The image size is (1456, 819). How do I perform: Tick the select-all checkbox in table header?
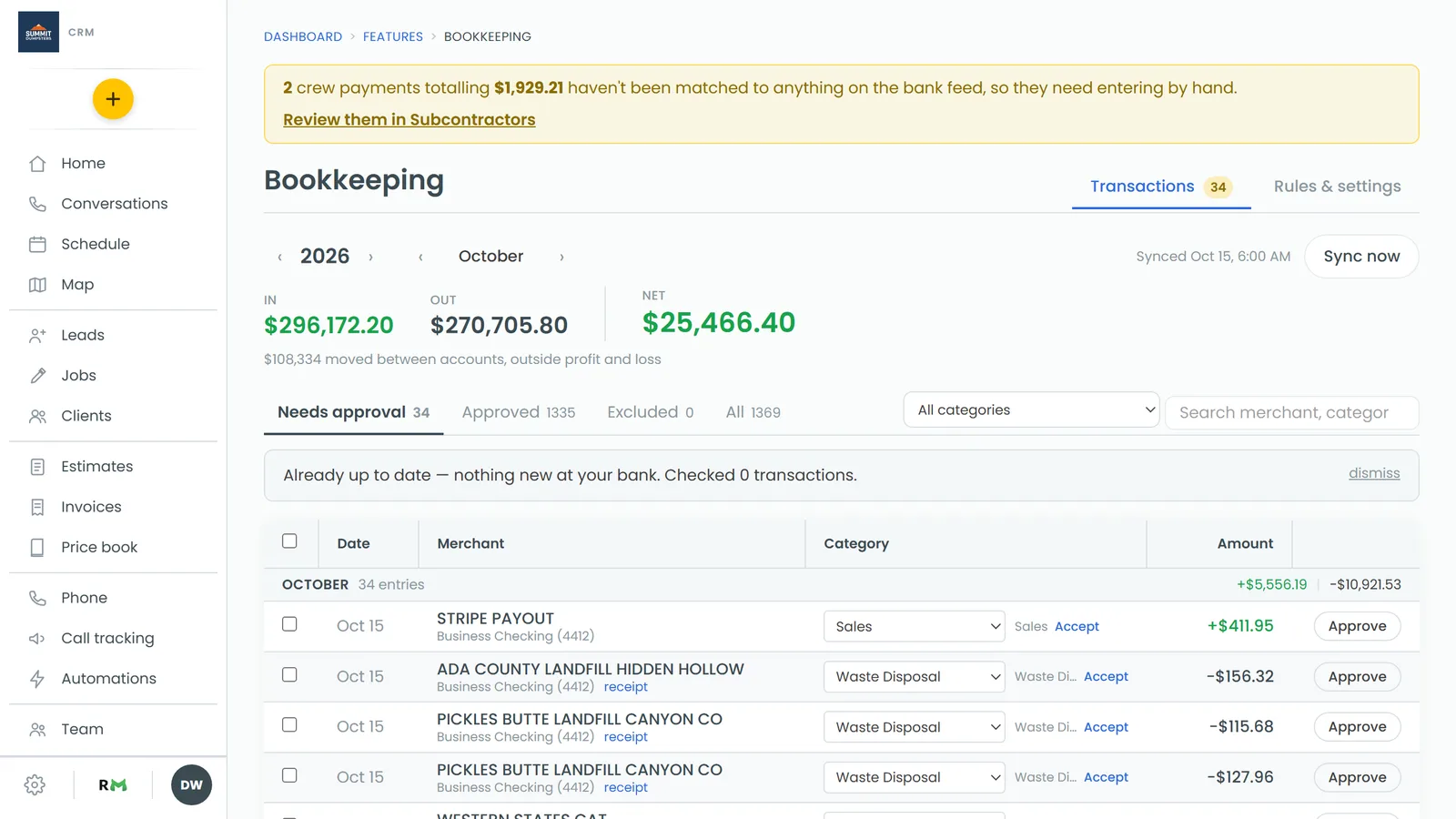coord(289,541)
